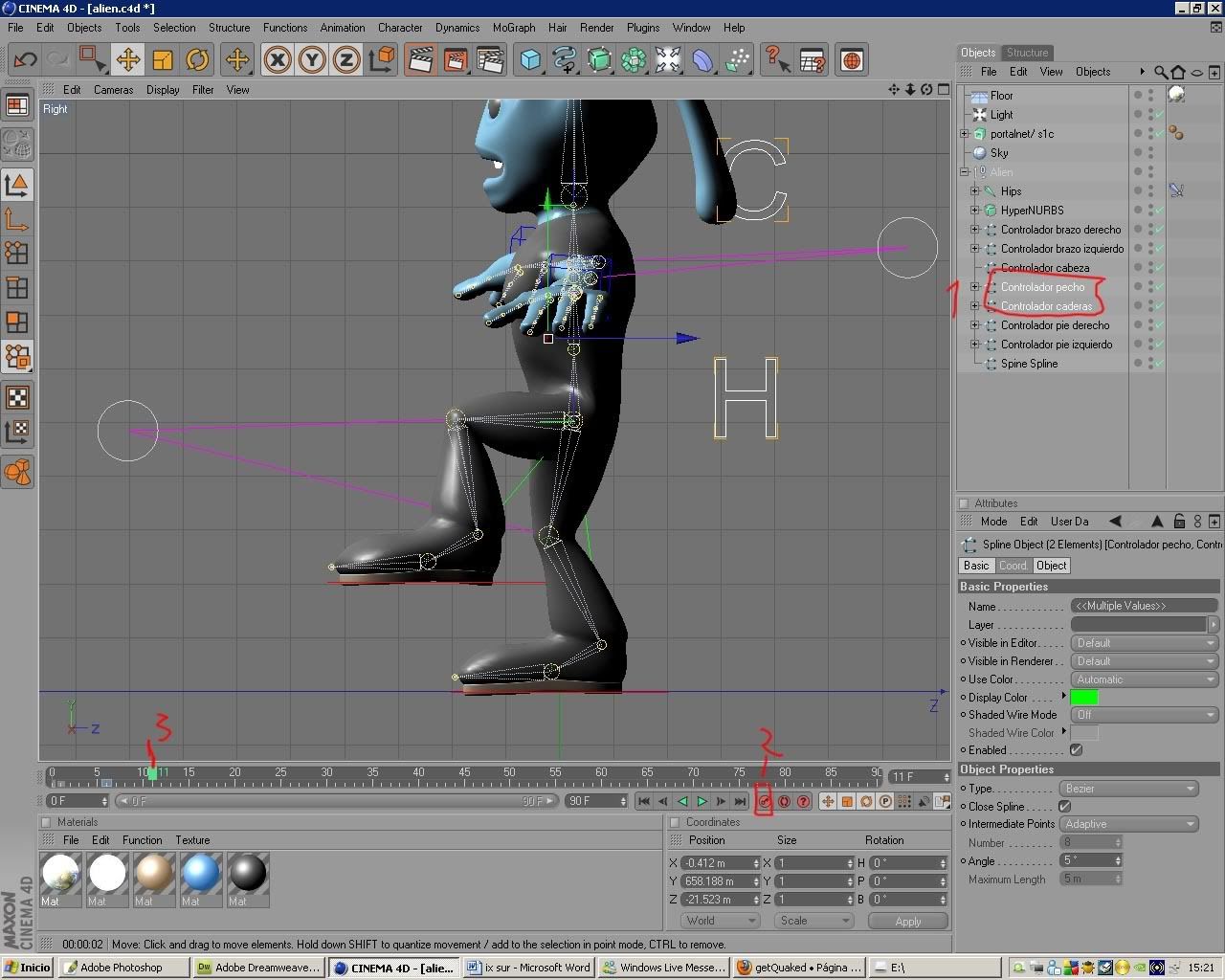1225x980 pixels.
Task: Click the Spline drawing tool icon
Action: tap(565, 60)
